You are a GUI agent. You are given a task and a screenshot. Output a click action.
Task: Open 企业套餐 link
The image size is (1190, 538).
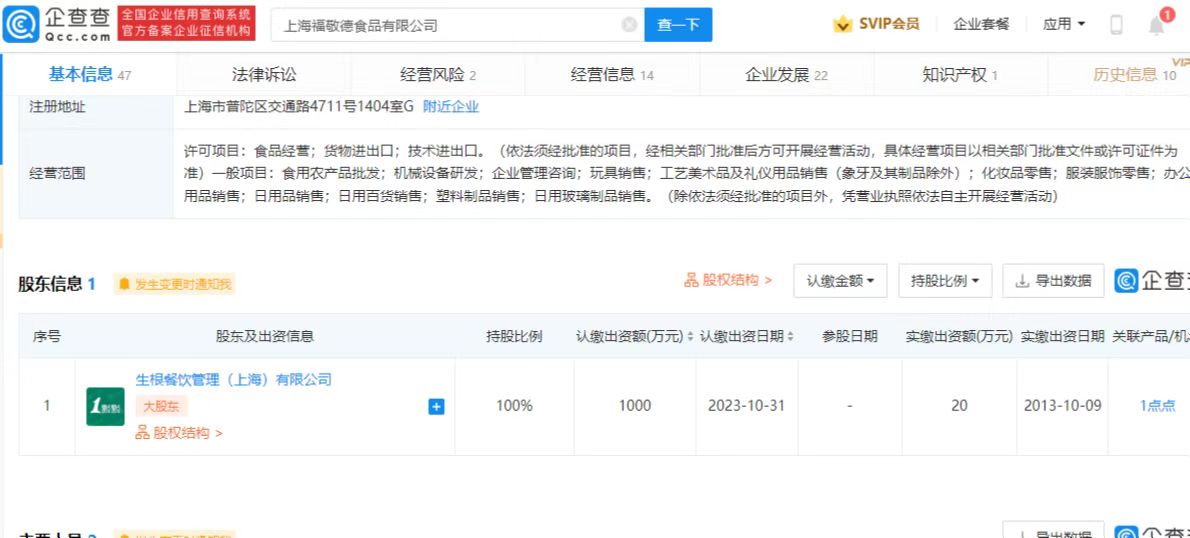tap(981, 24)
